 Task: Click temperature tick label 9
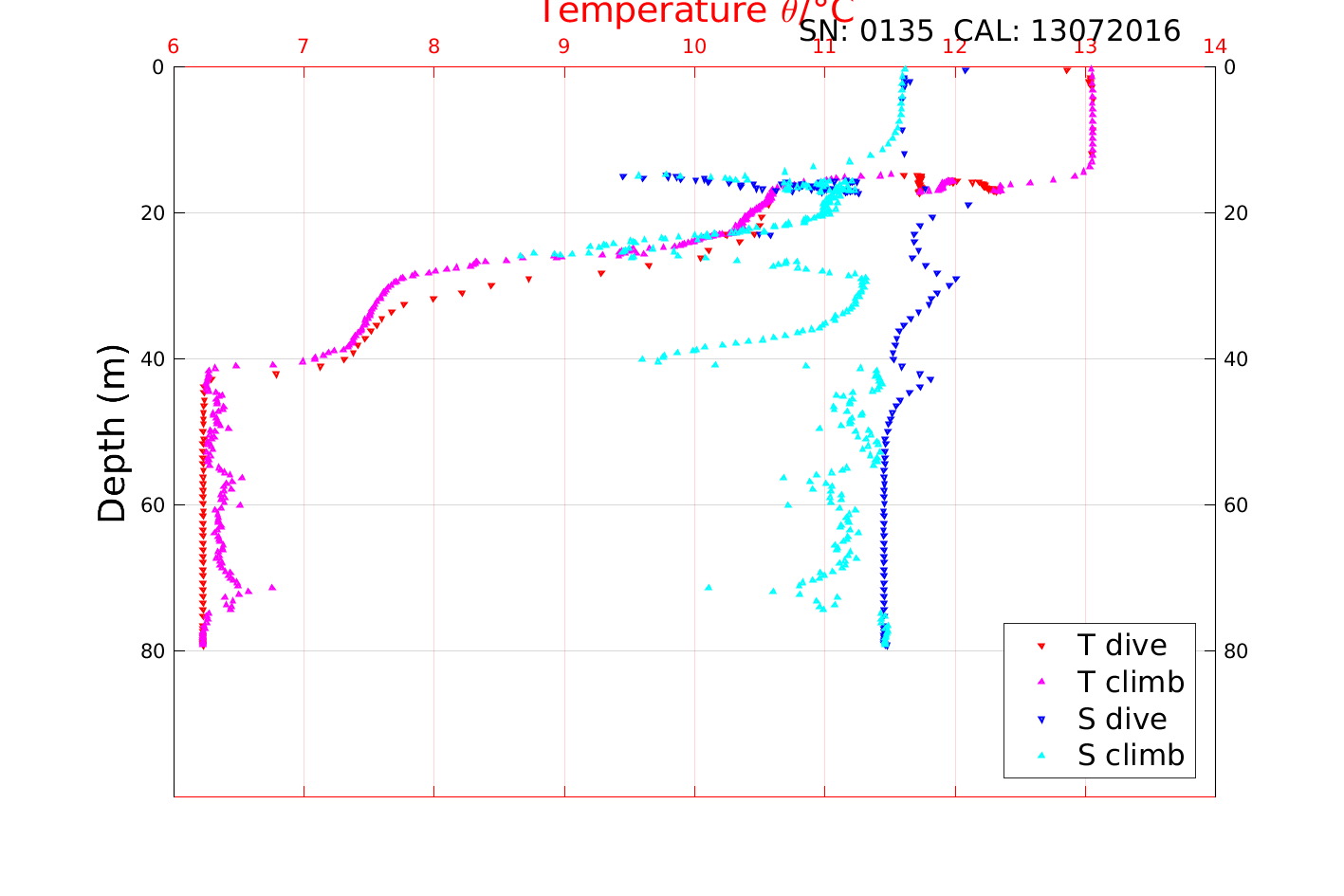pos(564,46)
